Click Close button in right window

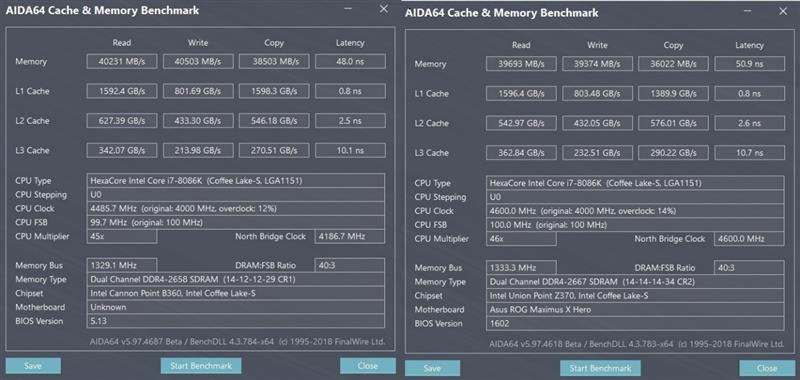[767, 368]
